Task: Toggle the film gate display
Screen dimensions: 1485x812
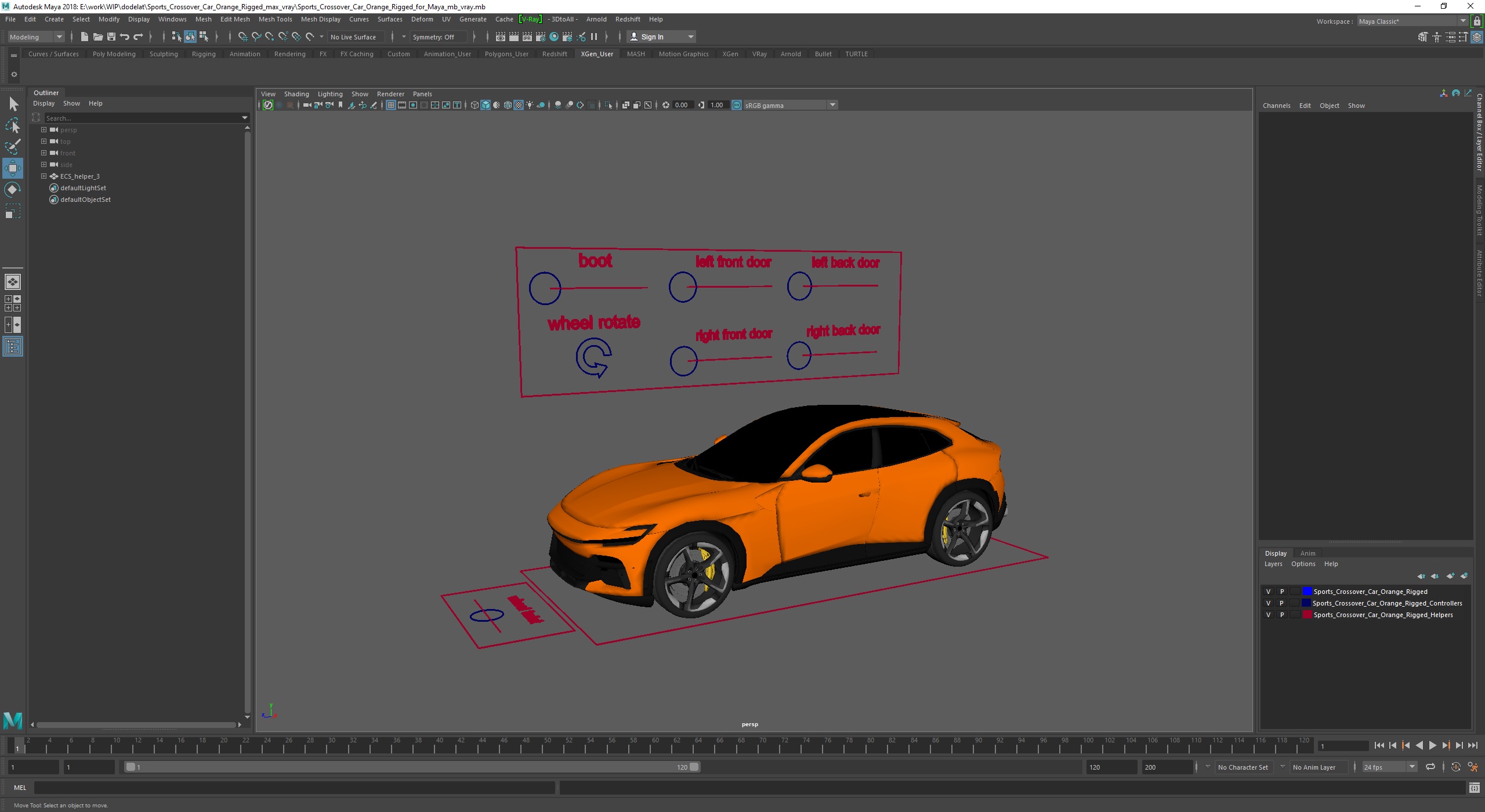Action: (402, 105)
